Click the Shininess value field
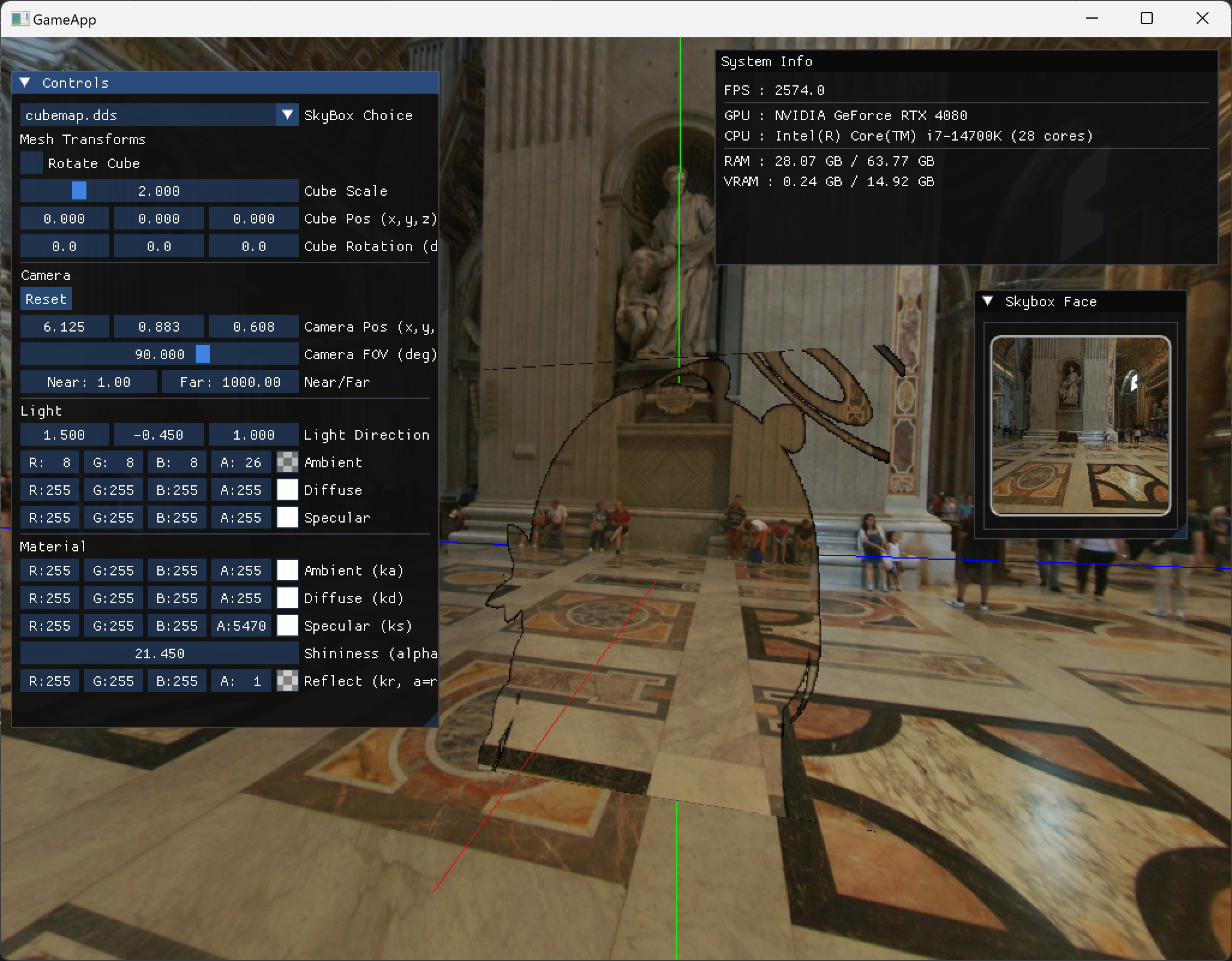Screen dimensions: 1232x961 point(159,653)
